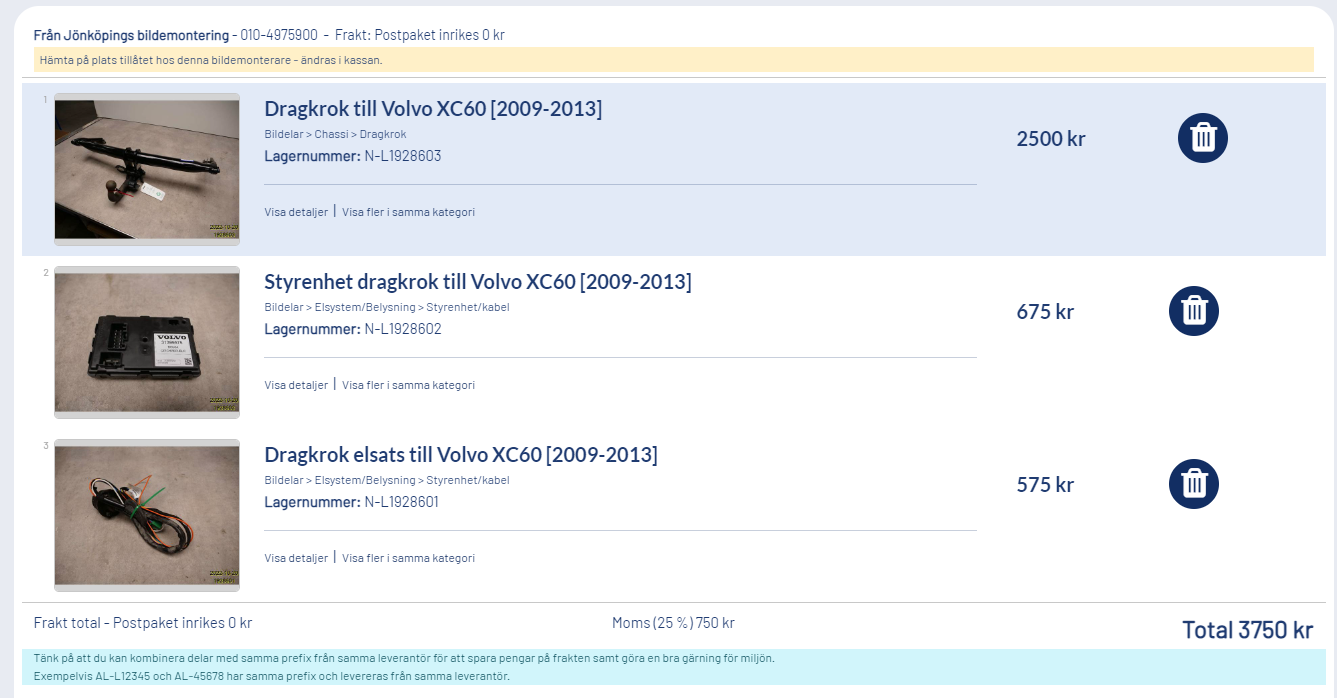Select 'Frakt: Postpaket inrikes 0 kr' in header

click(419, 35)
